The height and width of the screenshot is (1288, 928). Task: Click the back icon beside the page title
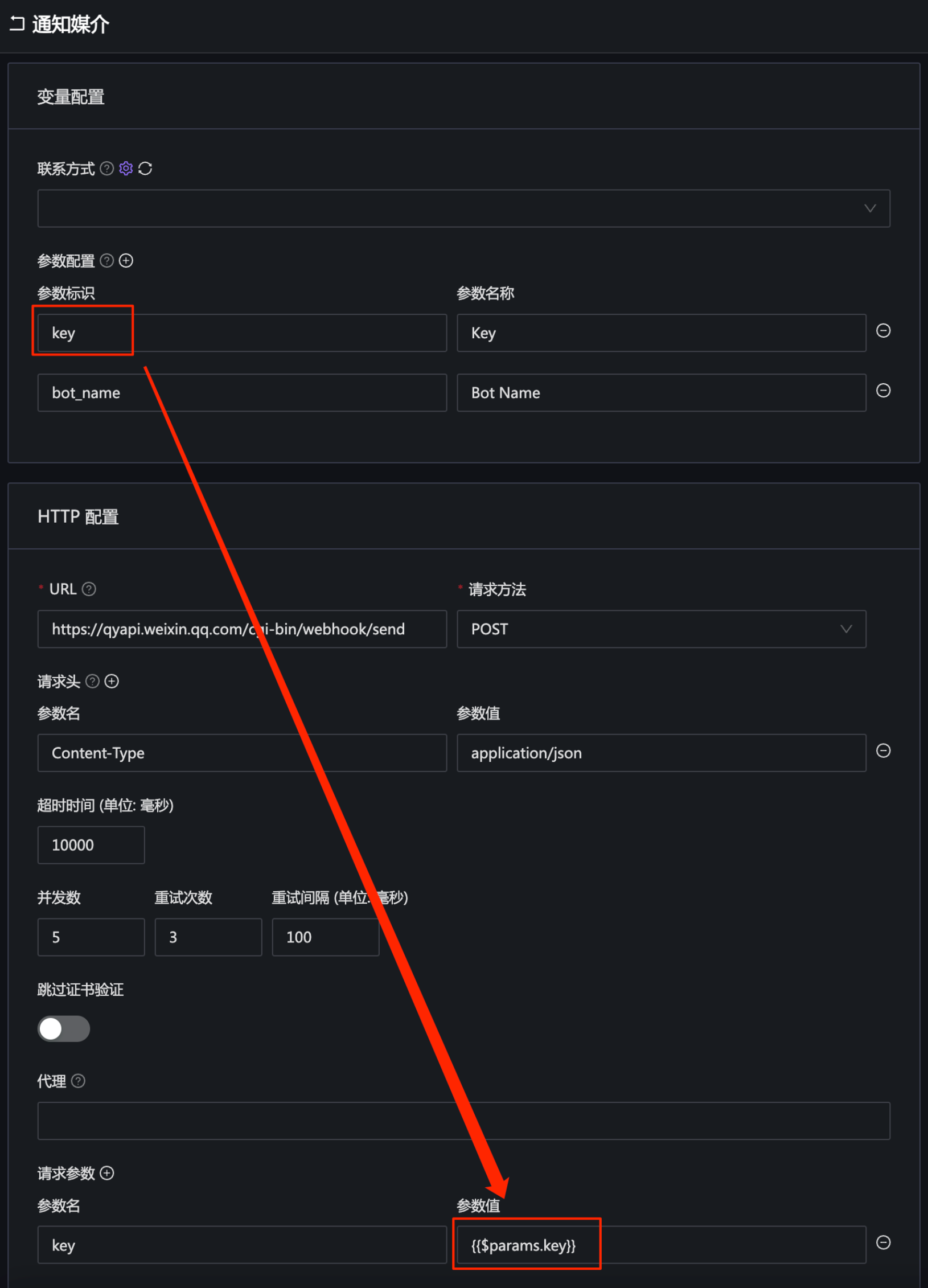click(17, 24)
